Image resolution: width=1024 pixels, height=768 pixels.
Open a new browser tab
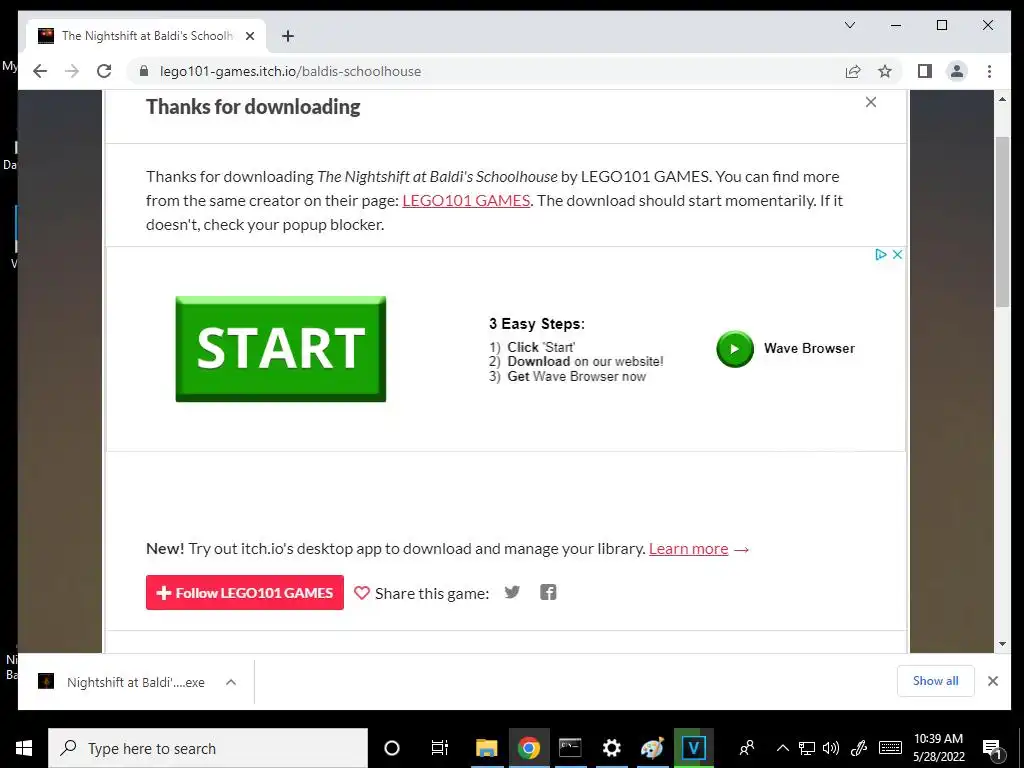tap(288, 36)
